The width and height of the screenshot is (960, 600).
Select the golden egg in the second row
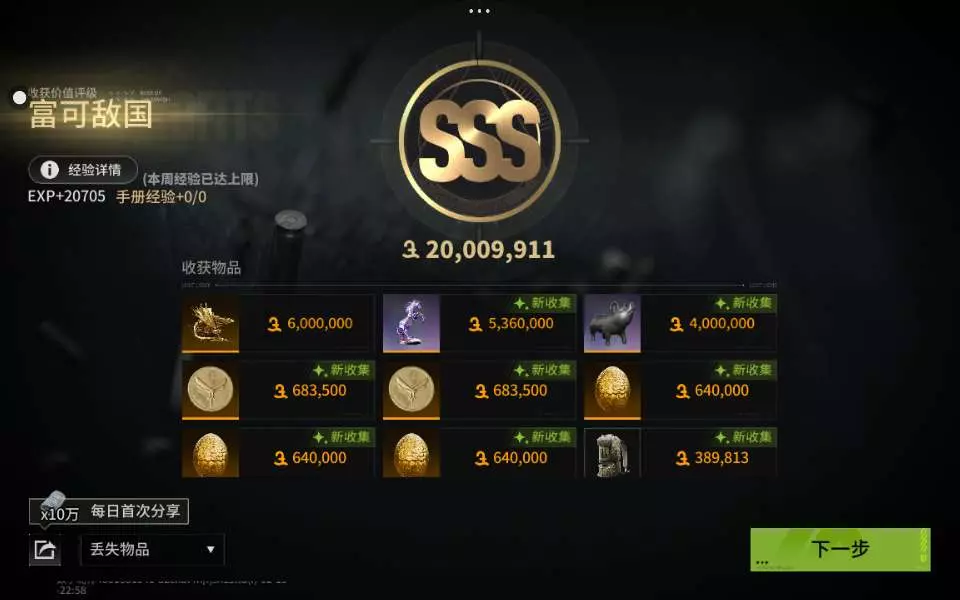pos(680,391)
